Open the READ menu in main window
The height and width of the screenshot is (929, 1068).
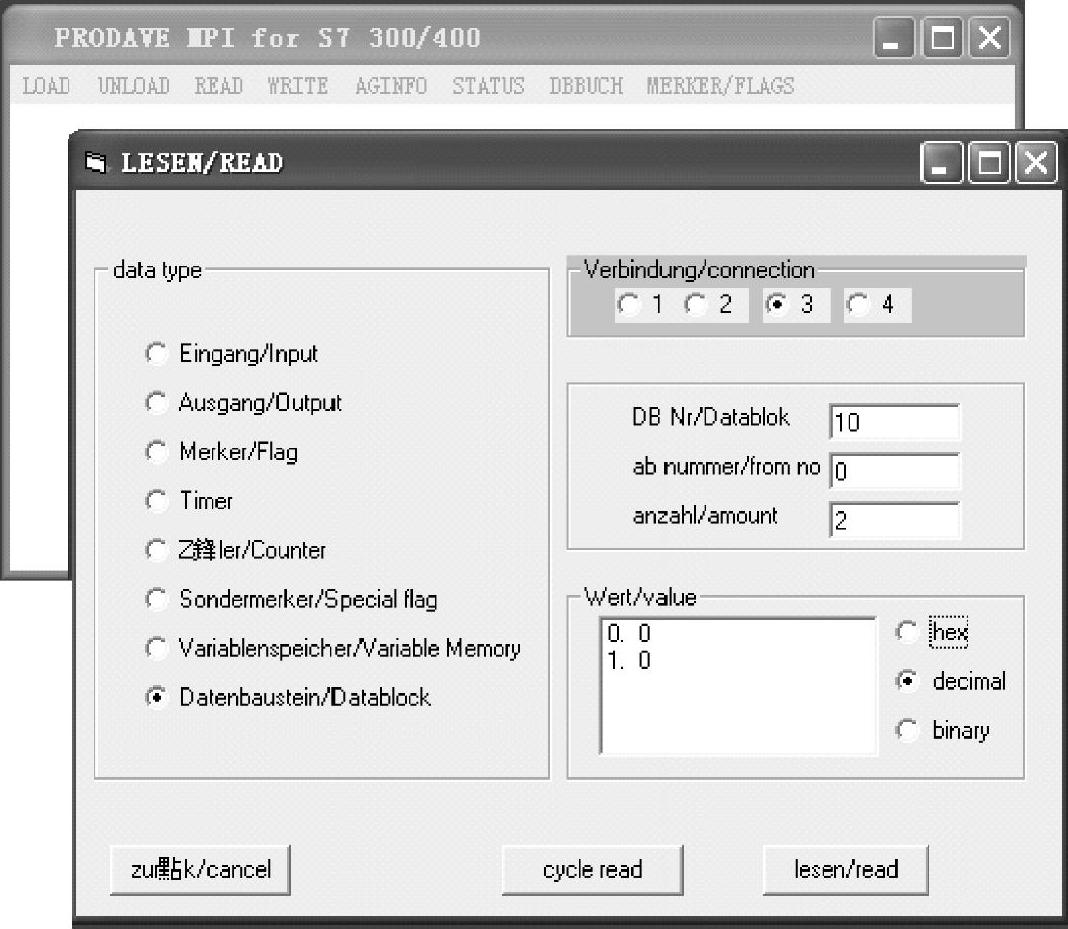coord(219,86)
